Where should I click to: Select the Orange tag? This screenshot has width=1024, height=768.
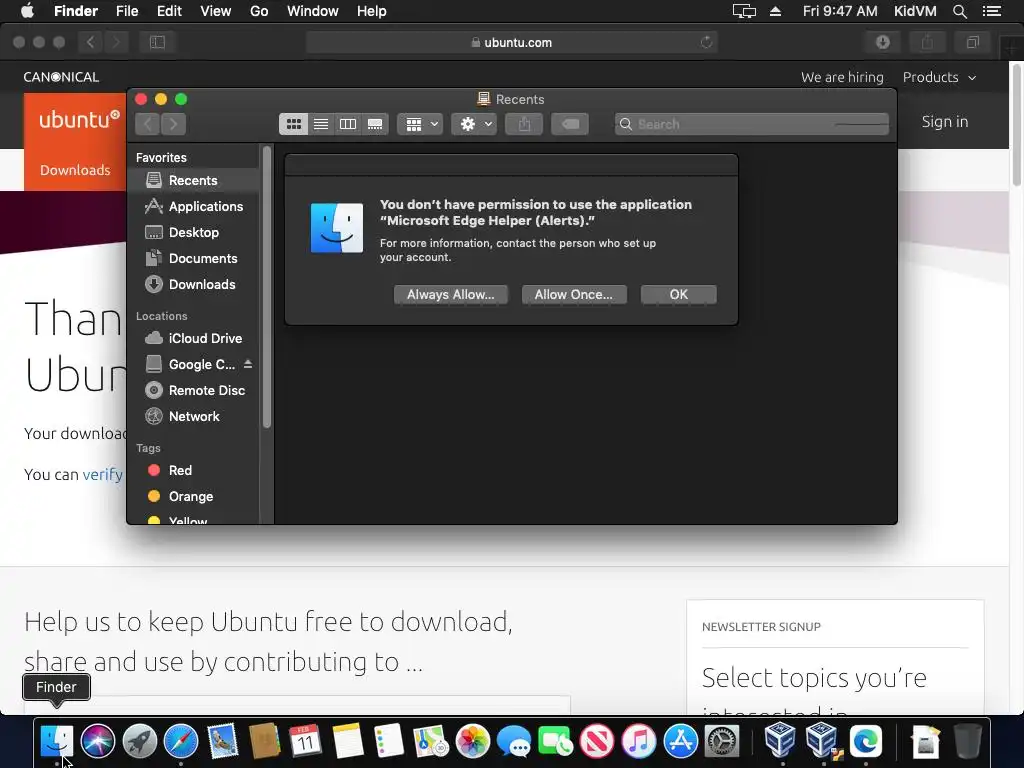(194, 496)
